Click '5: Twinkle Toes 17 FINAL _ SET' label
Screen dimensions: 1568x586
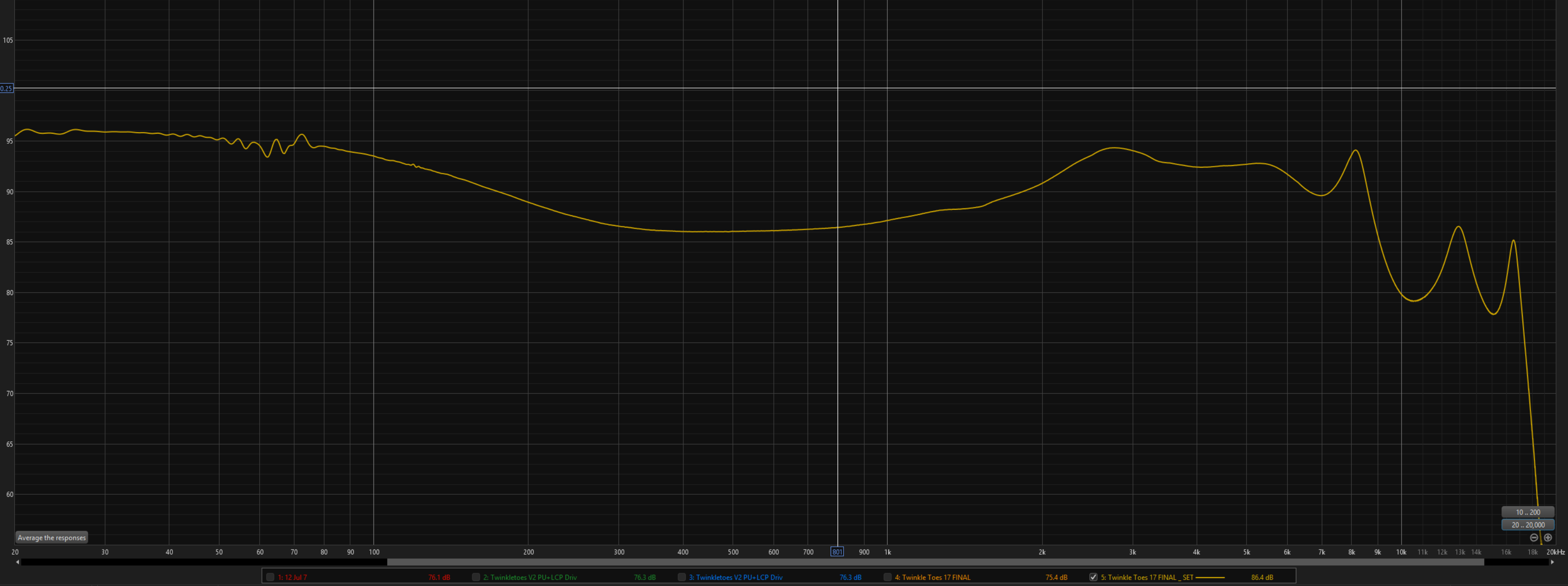[x=1147, y=578]
